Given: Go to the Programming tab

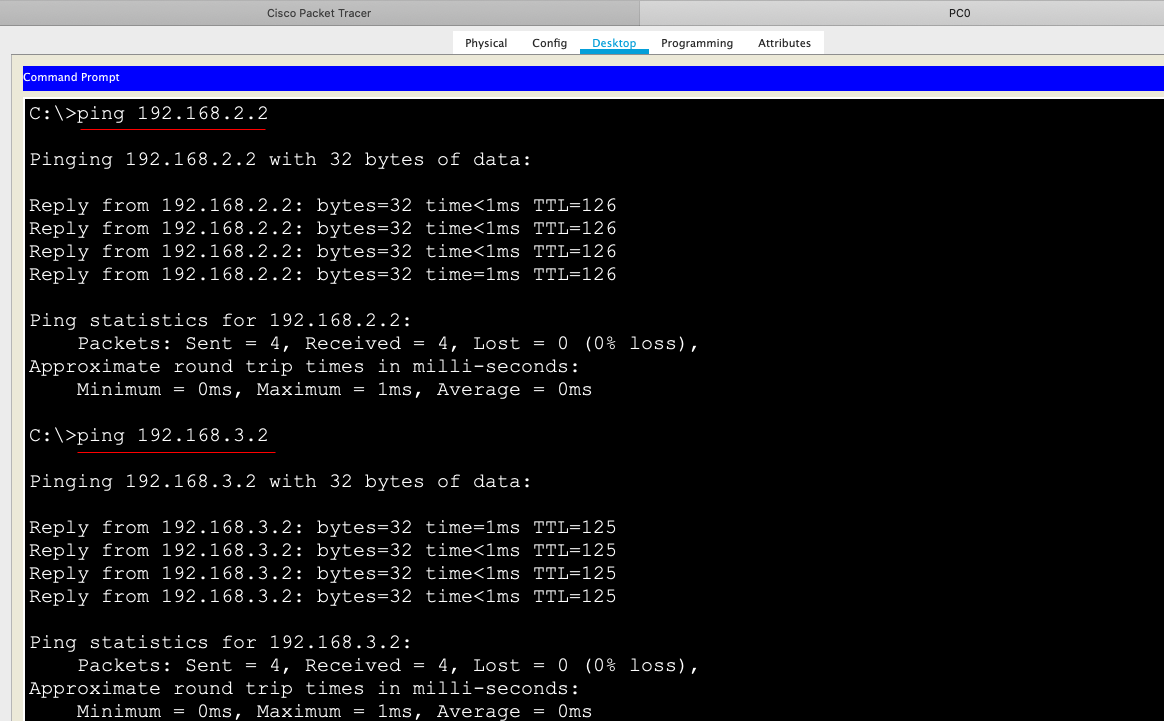Looking at the screenshot, I should pos(696,43).
